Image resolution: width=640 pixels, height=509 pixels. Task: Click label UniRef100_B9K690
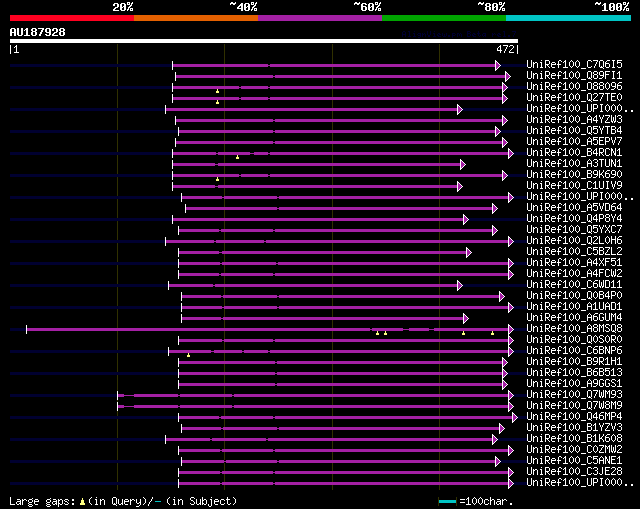pos(574,174)
